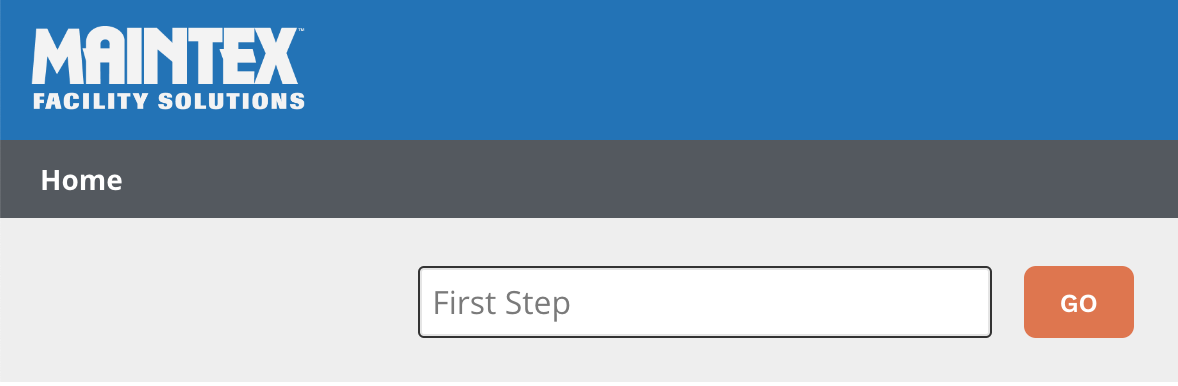Screen dimensions: 1178x386
Task: Submit the search with the GO button
Action: tap(1078, 302)
